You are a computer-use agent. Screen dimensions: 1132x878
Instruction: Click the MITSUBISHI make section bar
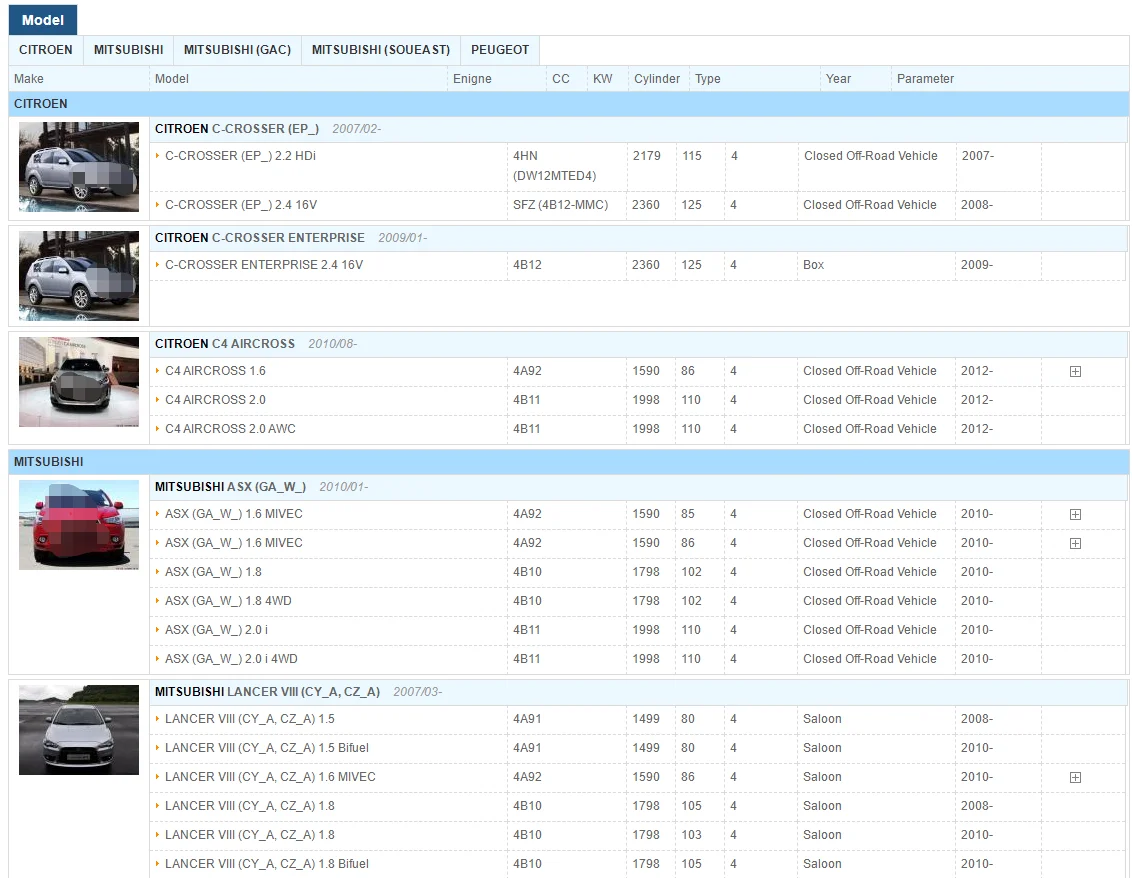[569, 462]
